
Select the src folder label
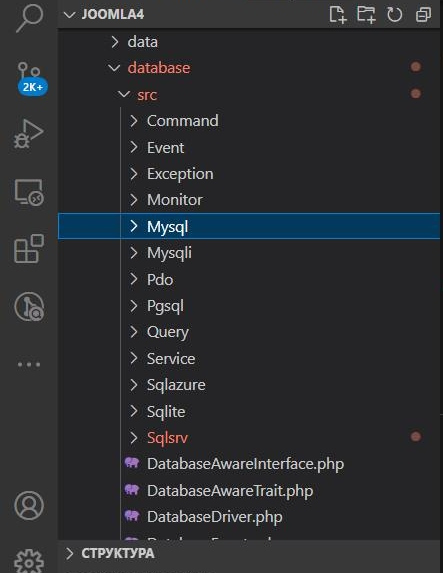click(147, 95)
